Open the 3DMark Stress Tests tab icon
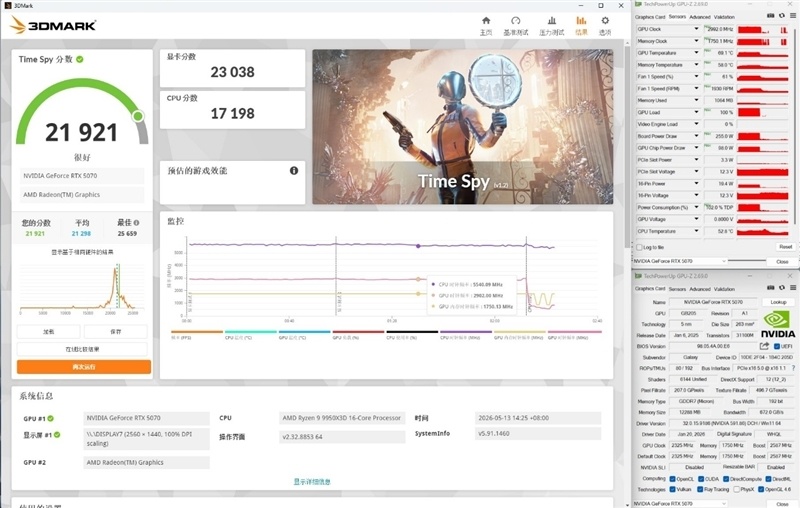This screenshot has height=508, width=800. (x=552, y=21)
